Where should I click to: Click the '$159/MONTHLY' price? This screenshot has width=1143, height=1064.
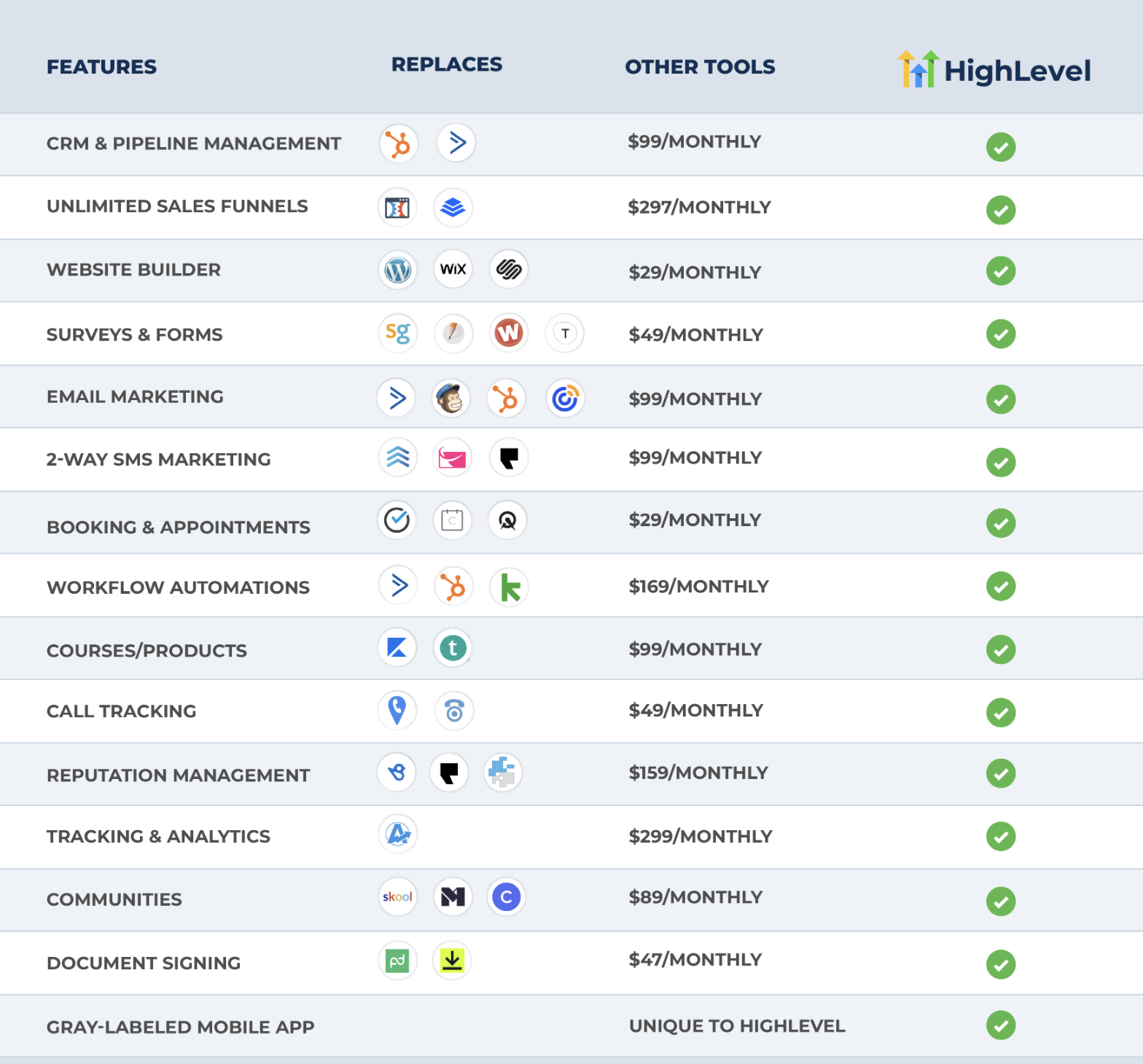[x=698, y=773]
